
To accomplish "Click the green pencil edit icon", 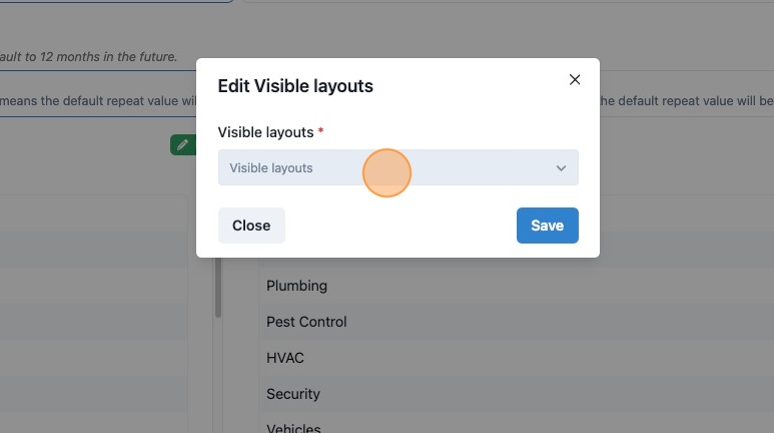I will (183, 145).
